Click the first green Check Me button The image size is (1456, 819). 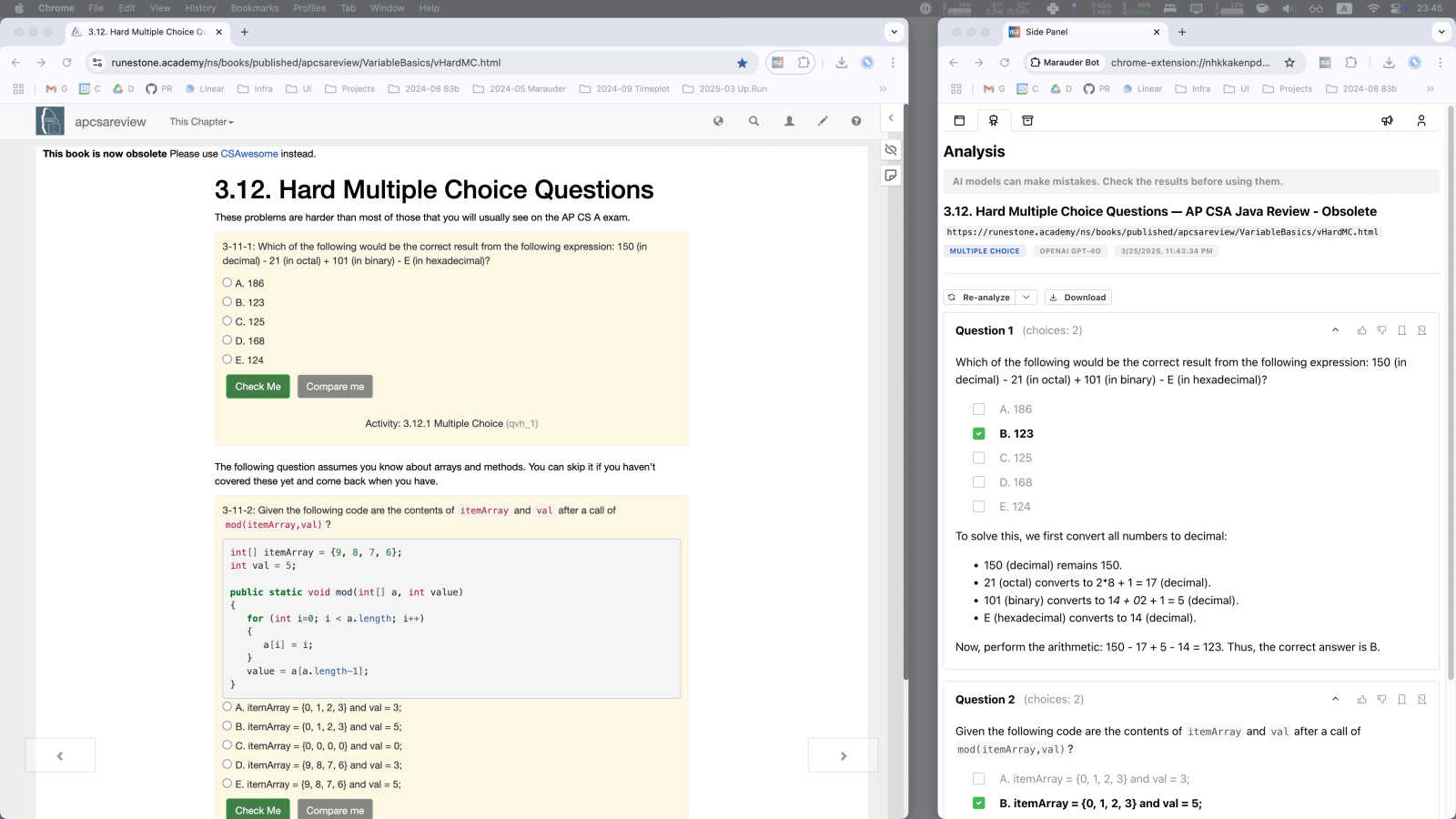258,387
